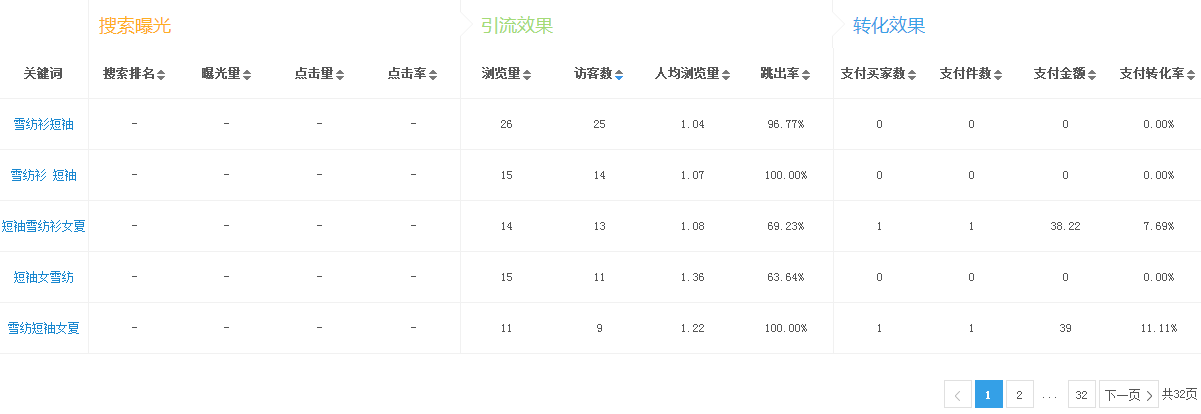Select bounce rate value 96.77%
Viewport: 1201px width, 414px height.
click(x=786, y=124)
